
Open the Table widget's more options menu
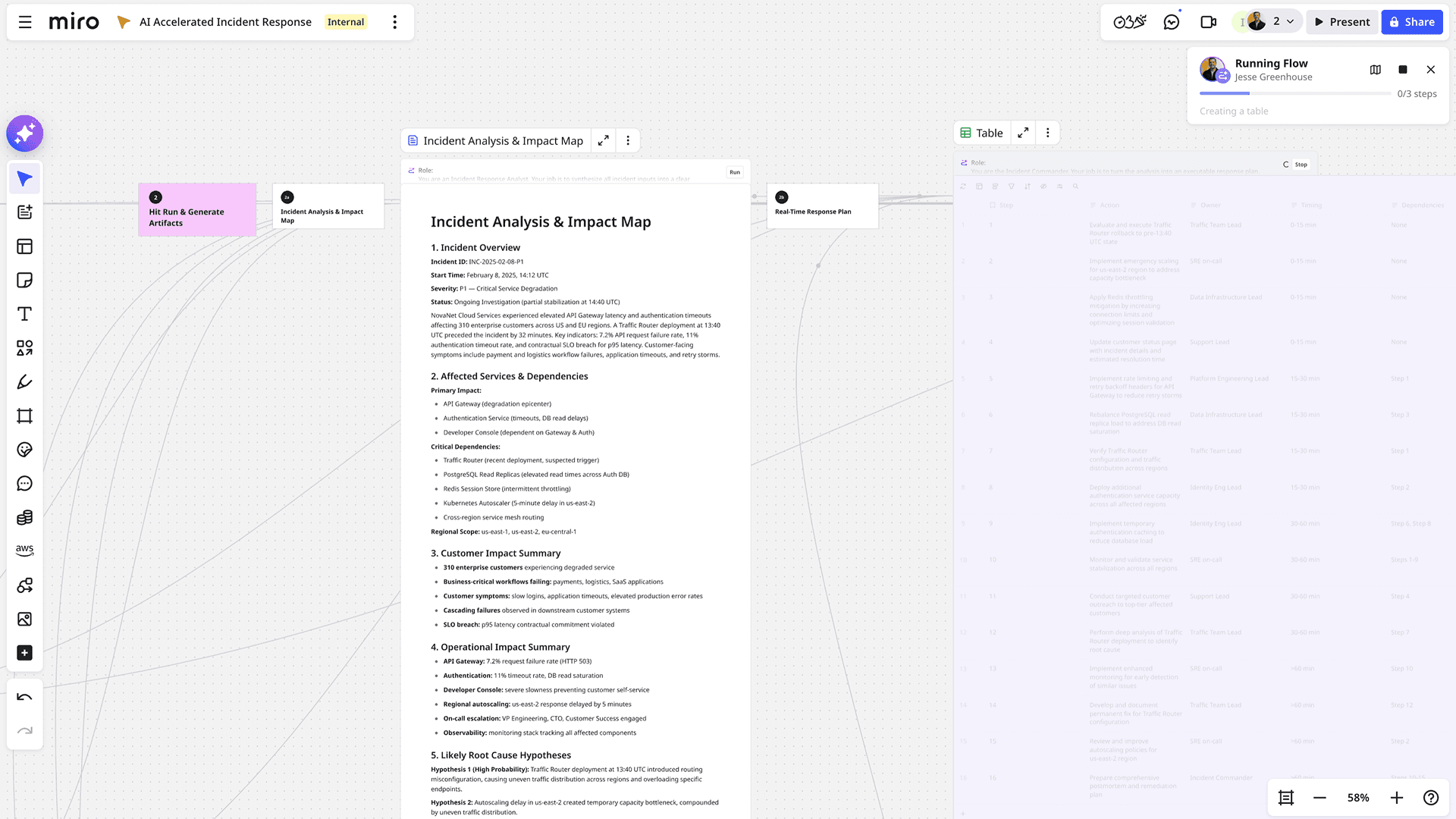(x=1048, y=133)
